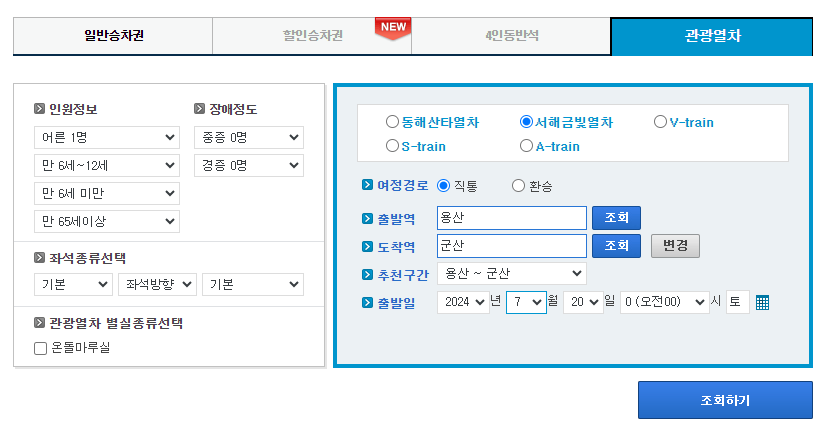Viewport: 824px width, 422px height.
Task: Click the 변경 swap stations button
Action: pos(675,245)
